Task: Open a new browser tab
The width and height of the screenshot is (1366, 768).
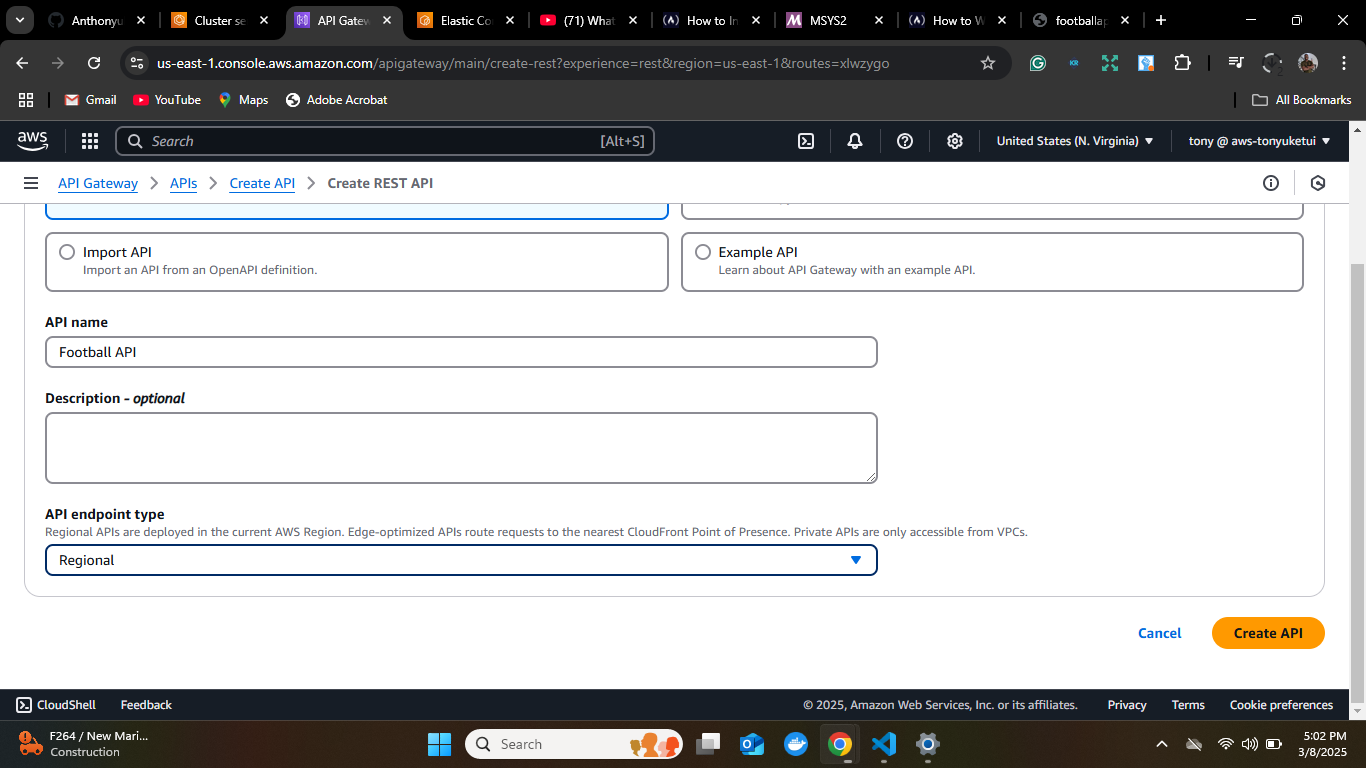Action: pos(1160,20)
